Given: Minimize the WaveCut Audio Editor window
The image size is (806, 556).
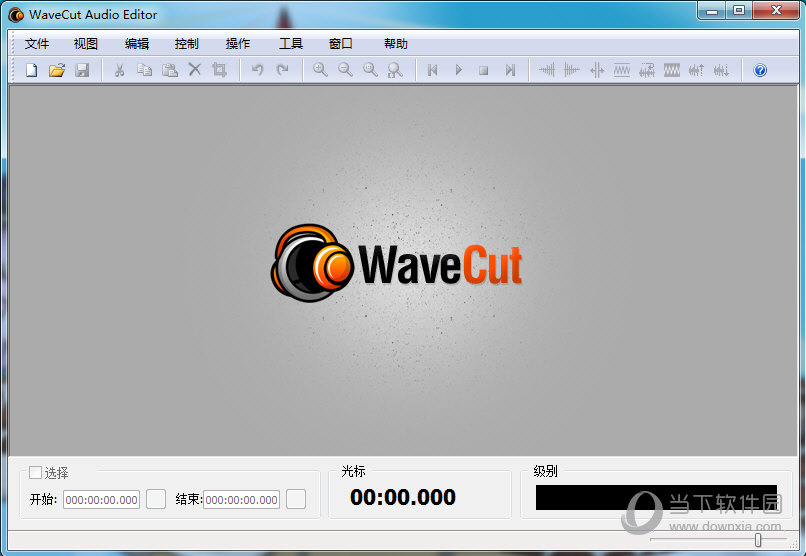Looking at the screenshot, I should pos(712,10).
